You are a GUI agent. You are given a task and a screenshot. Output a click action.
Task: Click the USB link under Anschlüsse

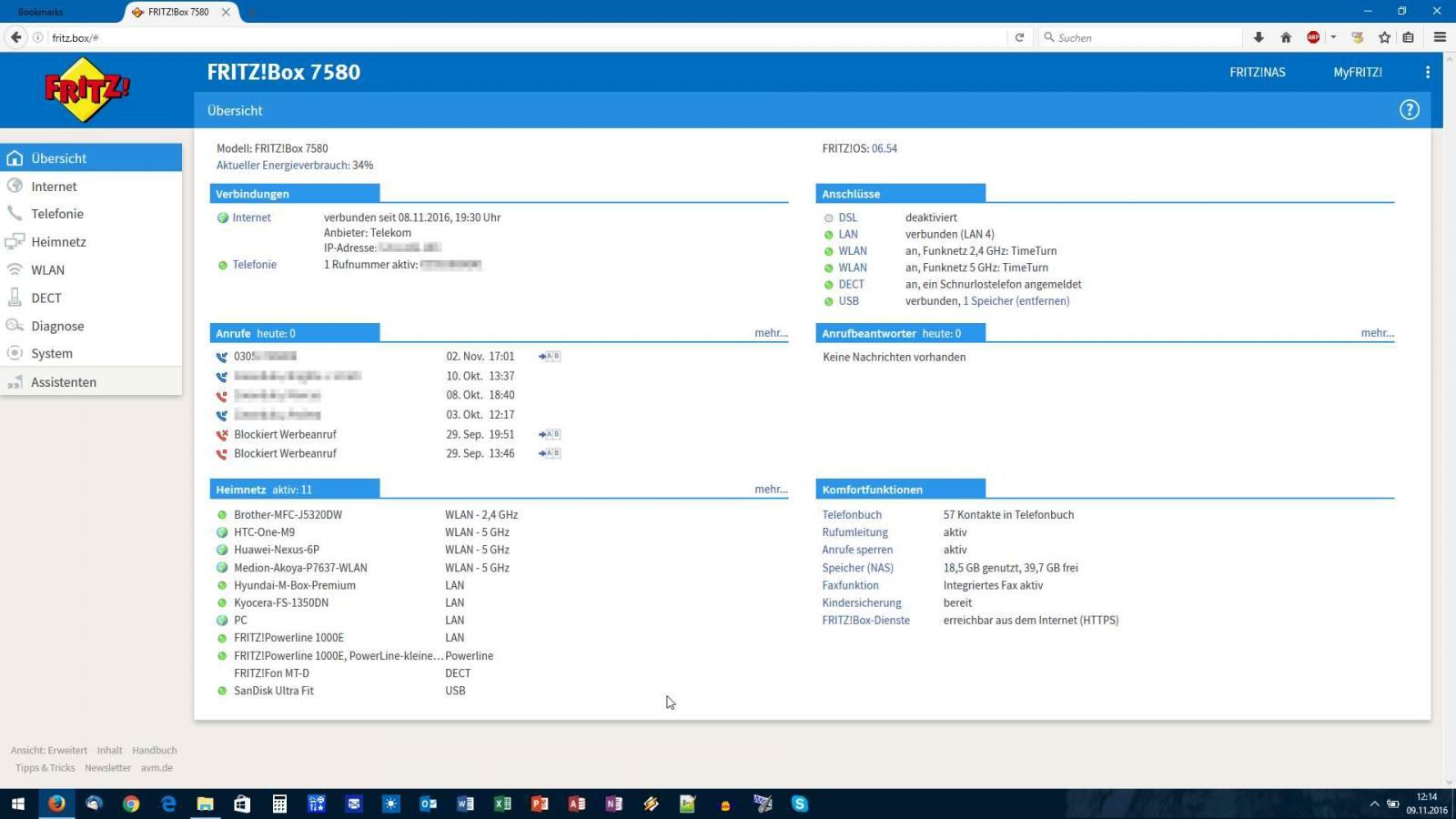(x=848, y=301)
